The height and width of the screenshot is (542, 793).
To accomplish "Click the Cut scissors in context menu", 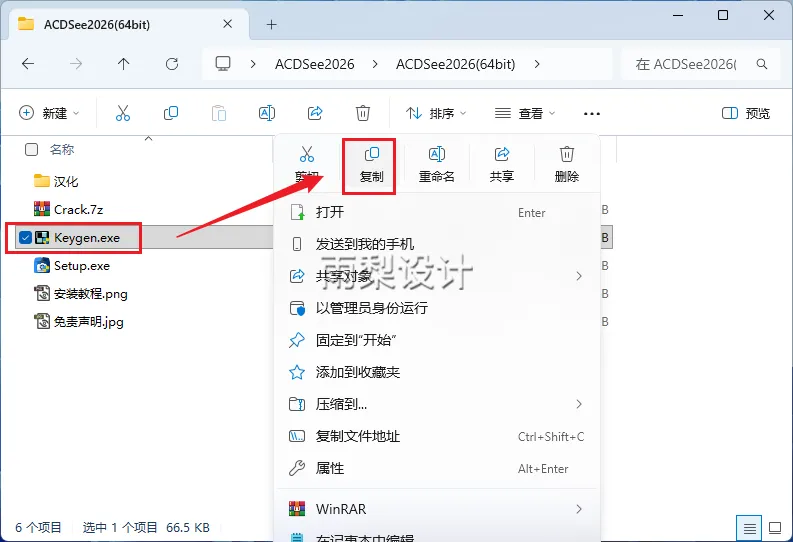I will click(306, 154).
